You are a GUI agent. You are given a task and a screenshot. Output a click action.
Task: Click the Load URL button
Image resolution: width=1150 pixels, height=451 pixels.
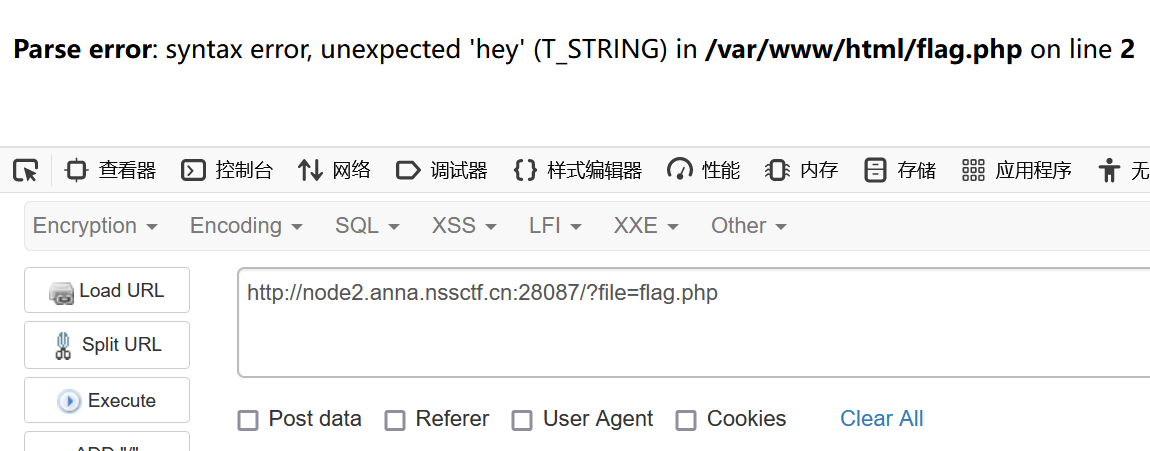(107, 290)
